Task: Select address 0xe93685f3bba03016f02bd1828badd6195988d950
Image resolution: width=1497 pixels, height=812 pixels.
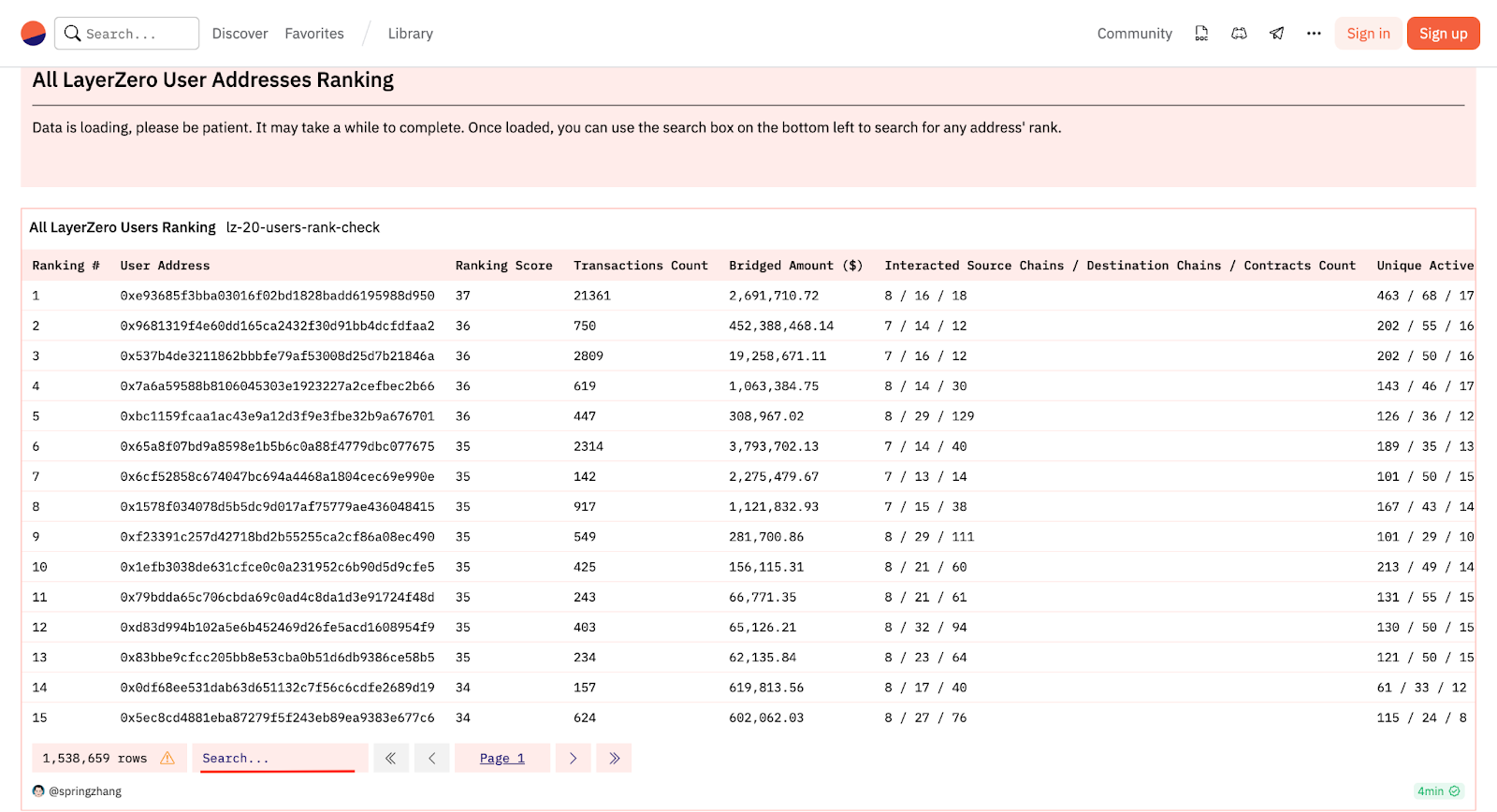Action: coord(277,296)
